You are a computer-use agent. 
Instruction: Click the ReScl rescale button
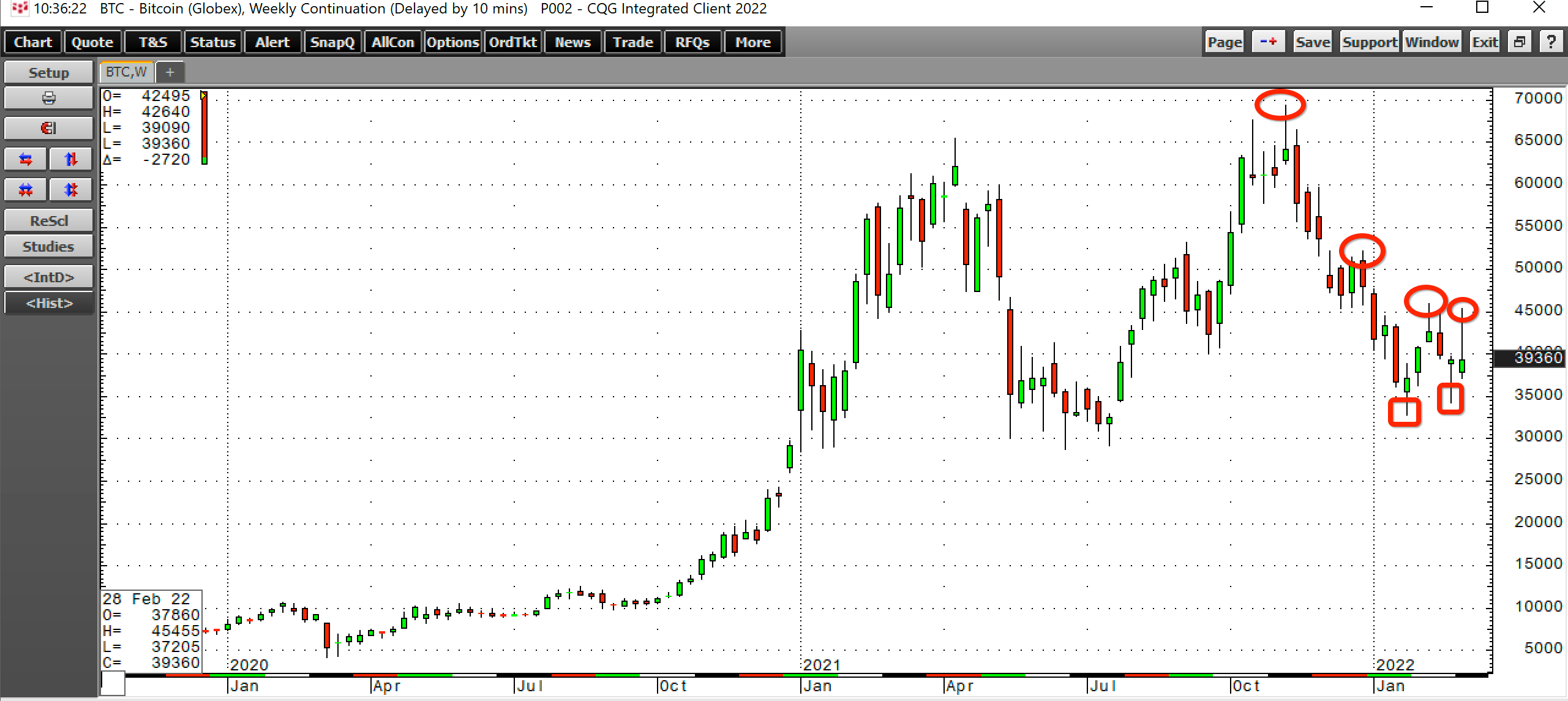click(48, 220)
